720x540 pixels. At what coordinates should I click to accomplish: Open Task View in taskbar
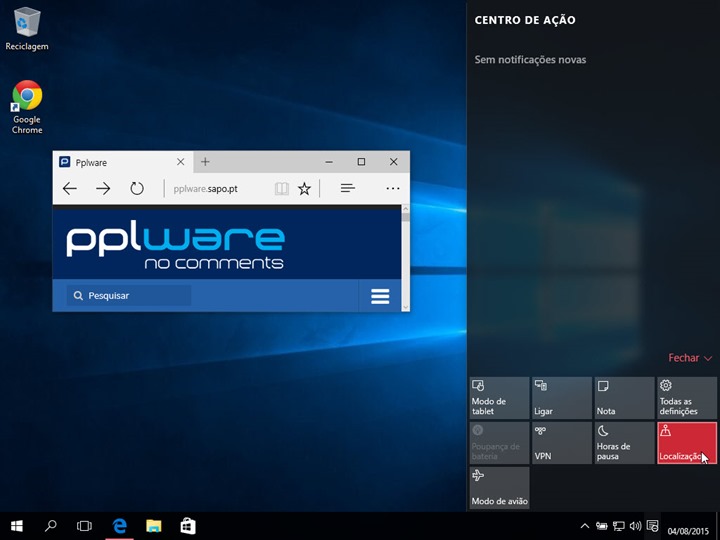point(84,526)
